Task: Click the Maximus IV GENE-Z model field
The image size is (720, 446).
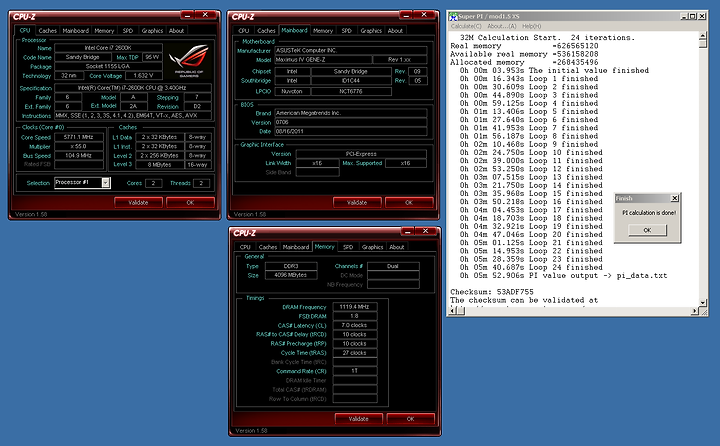Action: pyautogui.click(x=323, y=60)
